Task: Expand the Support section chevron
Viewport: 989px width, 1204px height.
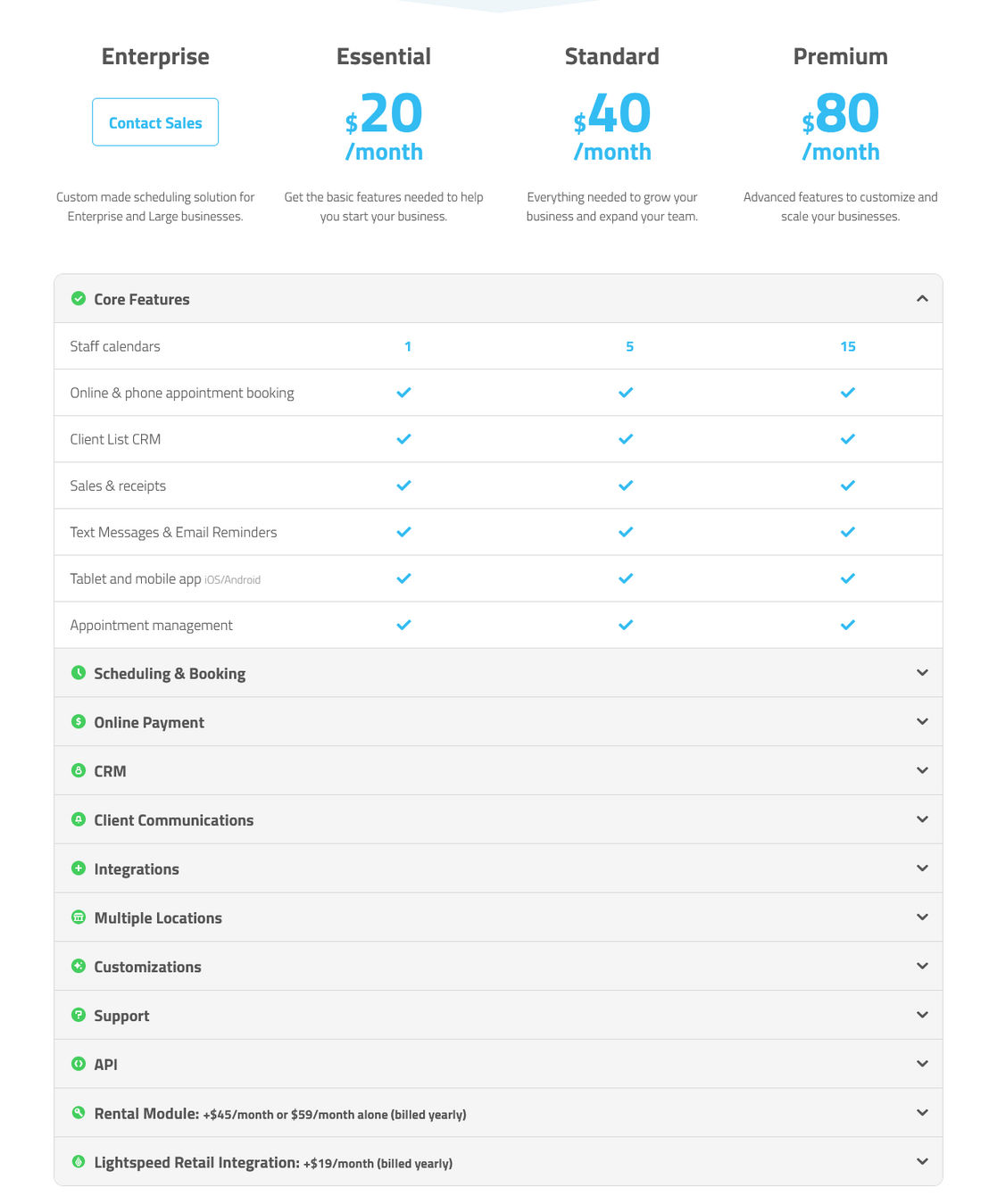Action: click(922, 1015)
